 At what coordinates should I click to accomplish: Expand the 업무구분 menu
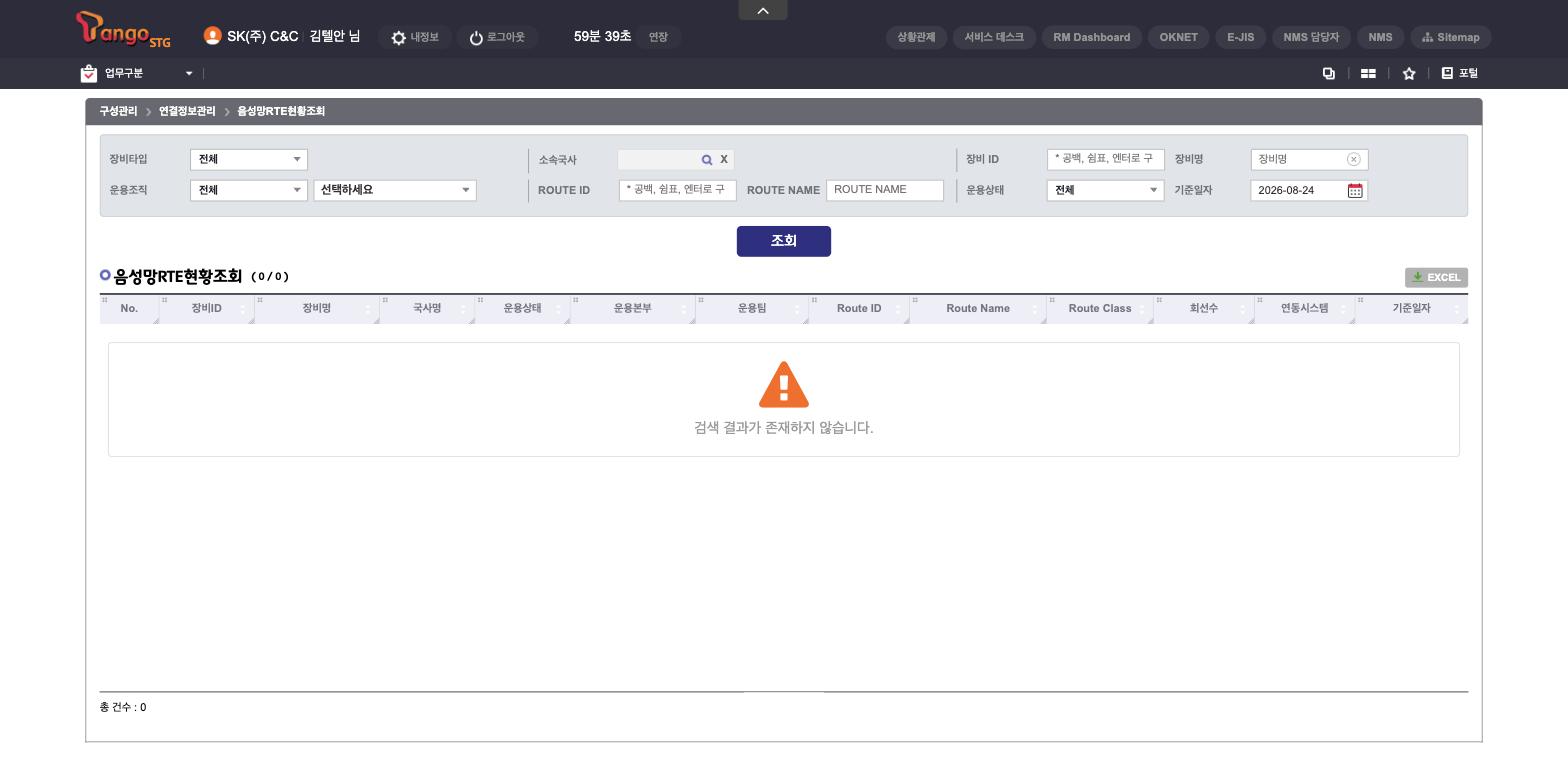point(137,73)
